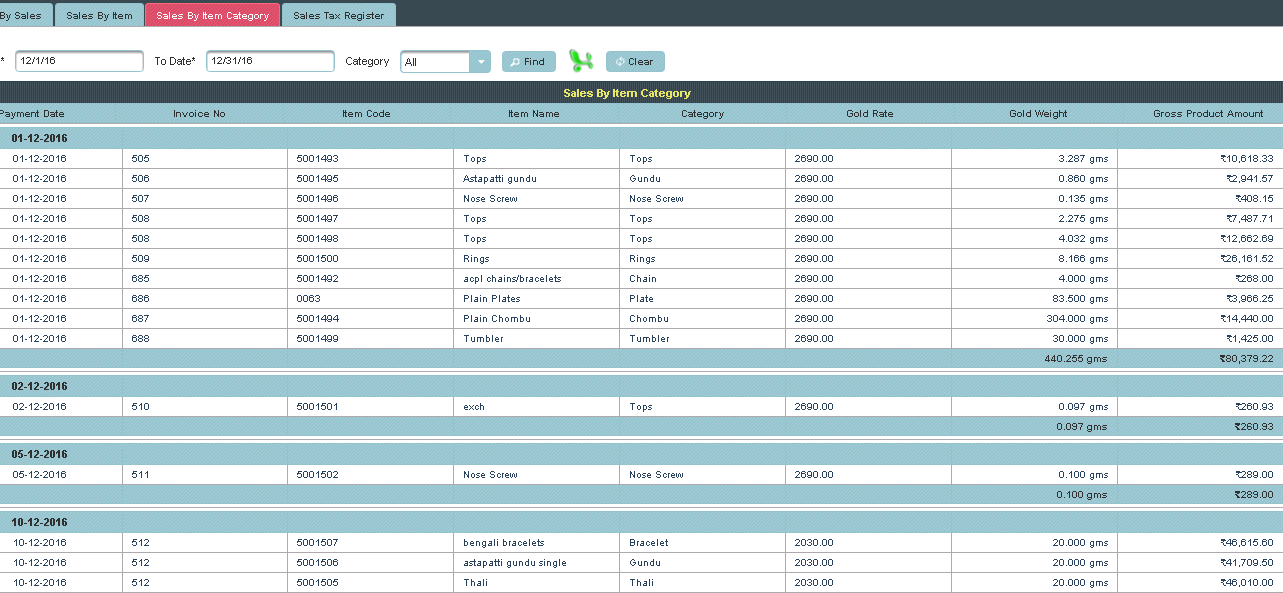The width and height of the screenshot is (1283, 593).
Task: Sort by Invoice No column header
Action: tap(199, 114)
